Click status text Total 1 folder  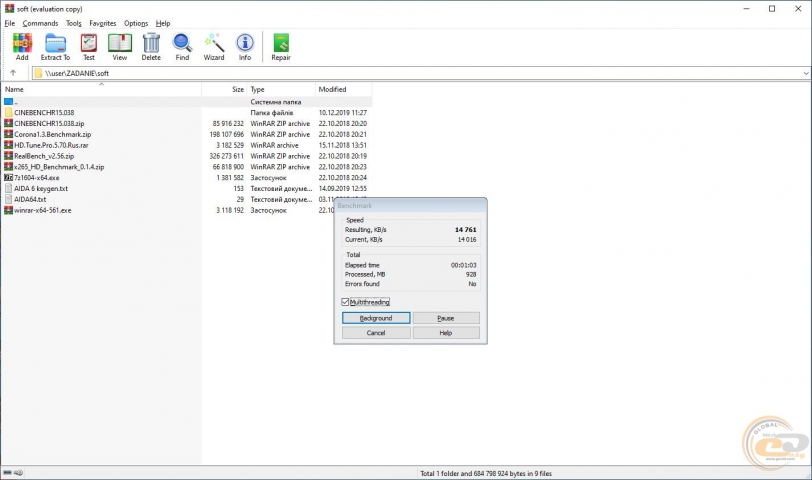[x=486, y=473]
